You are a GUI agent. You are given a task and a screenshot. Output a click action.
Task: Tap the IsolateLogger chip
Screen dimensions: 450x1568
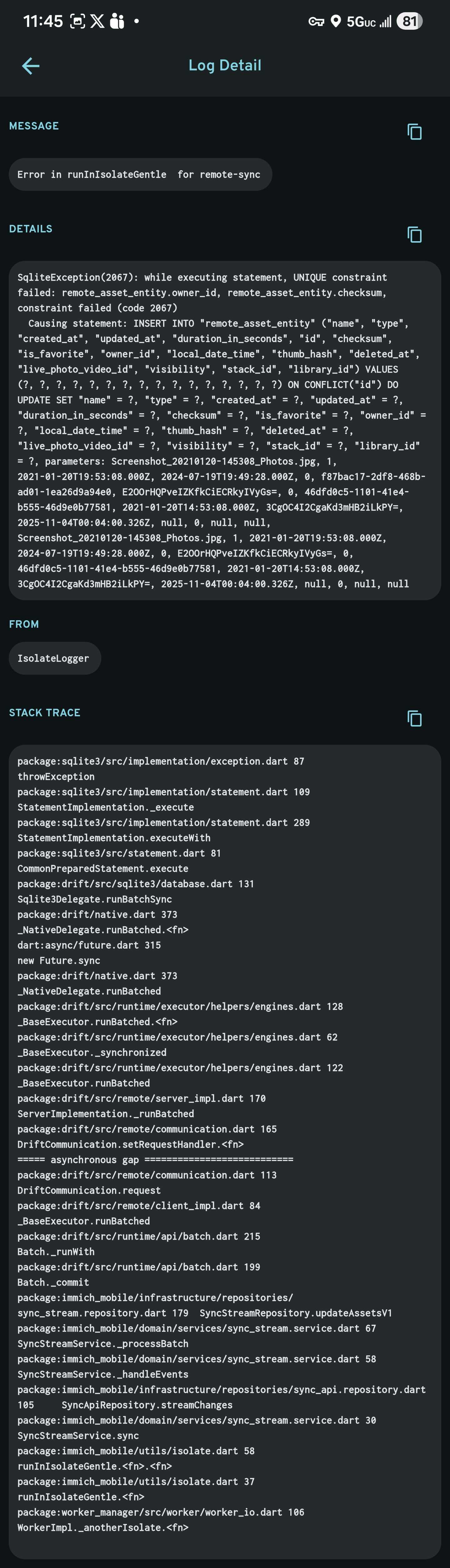pyautogui.click(x=54, y=658)
